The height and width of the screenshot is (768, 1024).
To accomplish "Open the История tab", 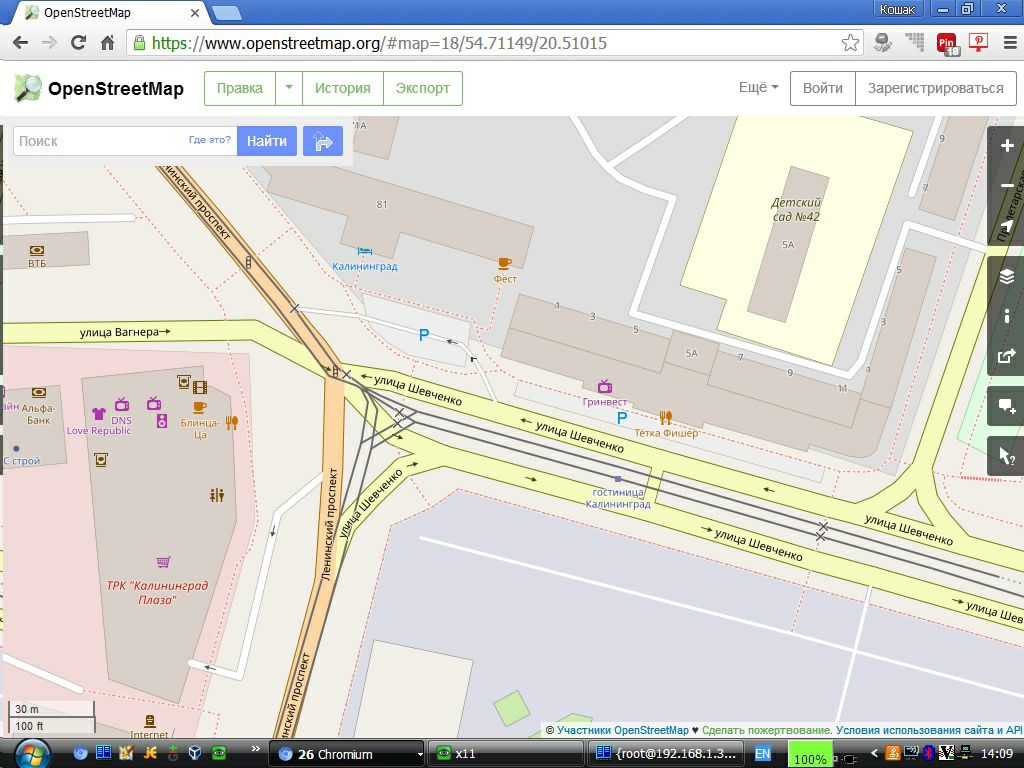I will 343,88.
